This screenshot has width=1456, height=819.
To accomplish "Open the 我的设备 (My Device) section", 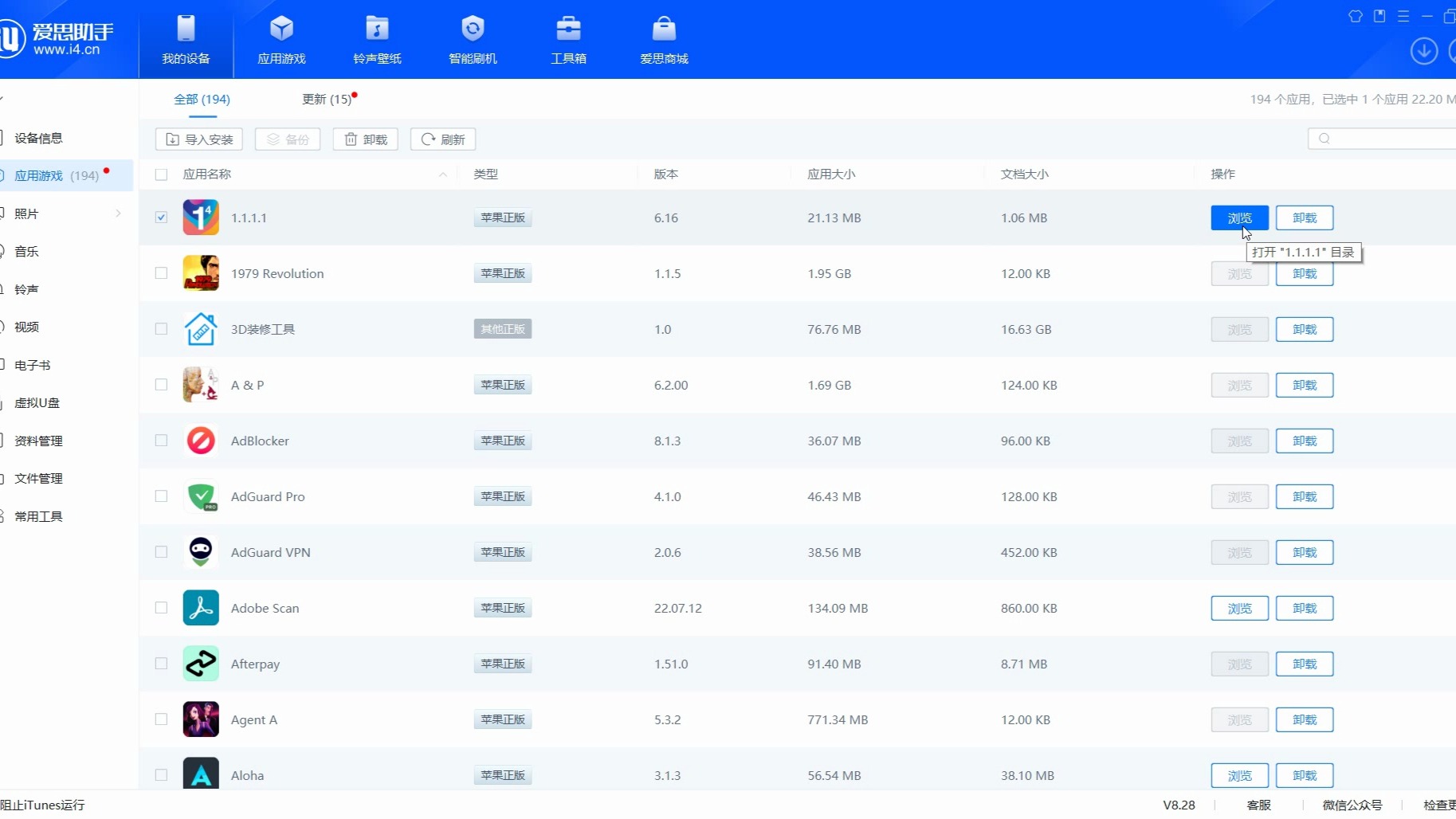I will point(186,39).
